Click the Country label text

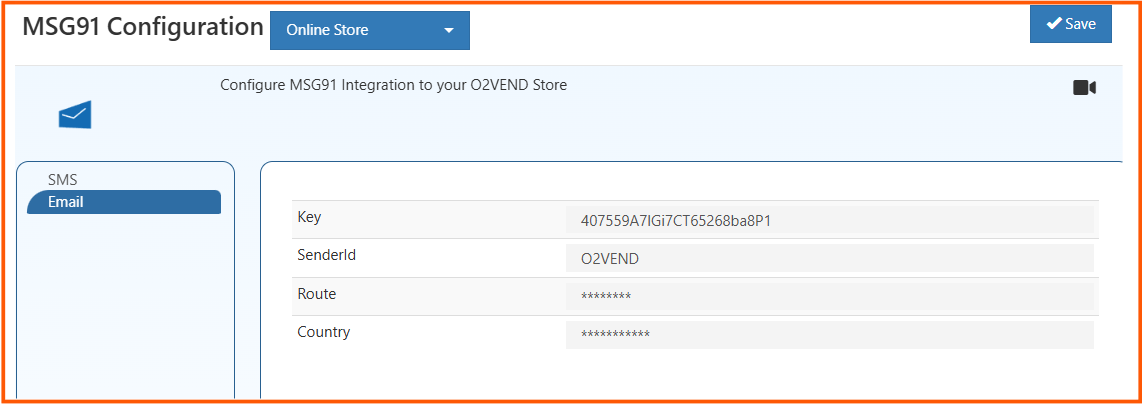click(x=324, y=332)
